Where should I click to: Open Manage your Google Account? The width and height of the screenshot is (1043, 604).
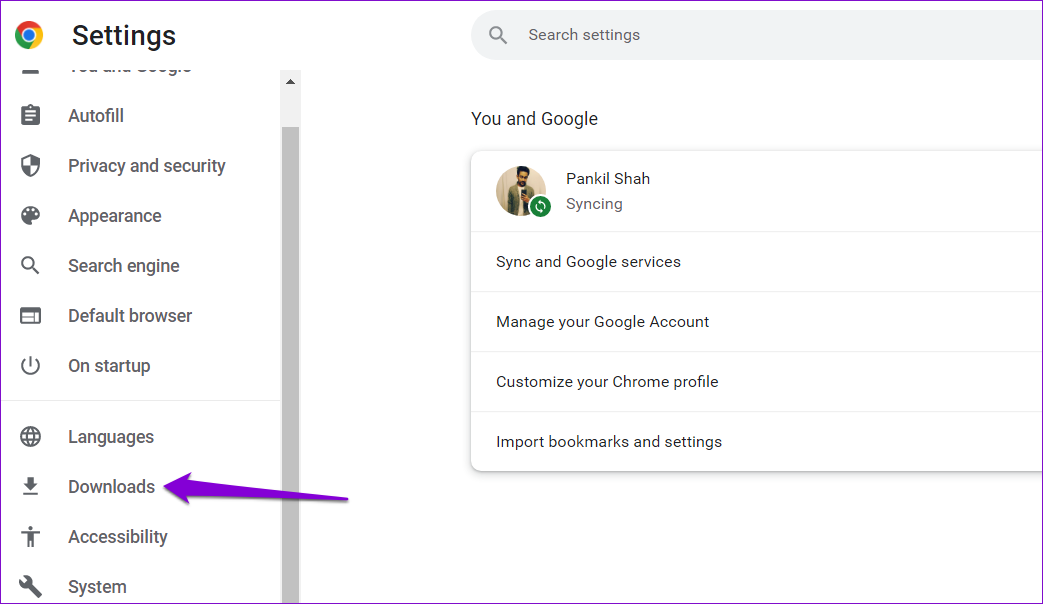coord(756,321)
